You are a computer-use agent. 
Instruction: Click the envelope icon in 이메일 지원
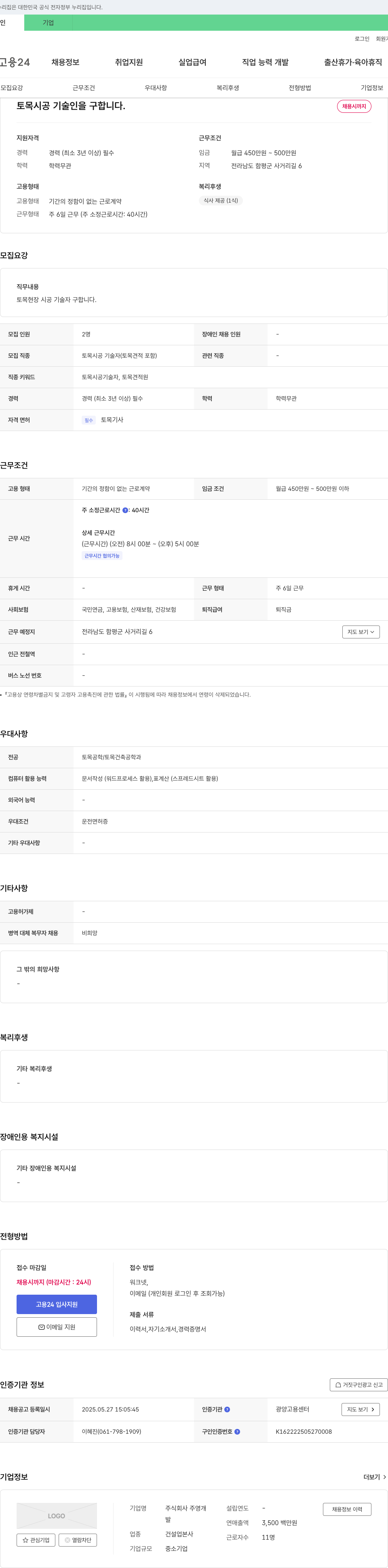41,1327
